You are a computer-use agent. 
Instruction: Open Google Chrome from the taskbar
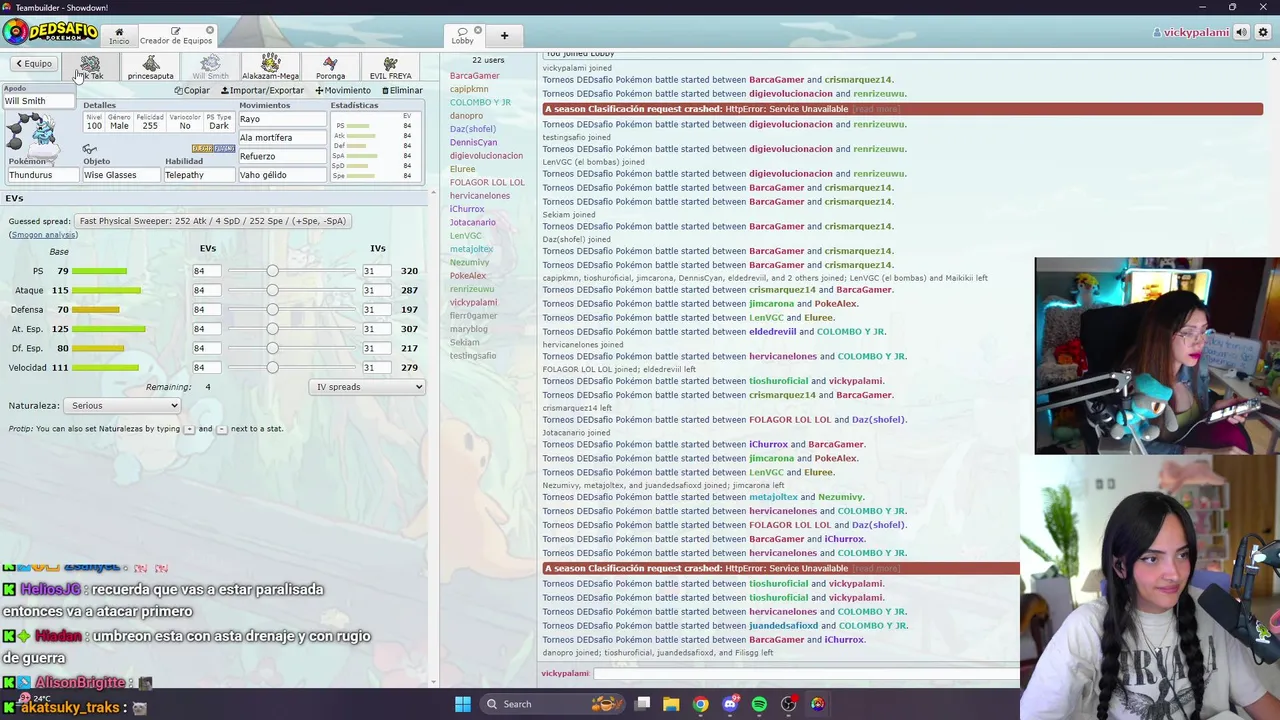[x=700, y=704]
